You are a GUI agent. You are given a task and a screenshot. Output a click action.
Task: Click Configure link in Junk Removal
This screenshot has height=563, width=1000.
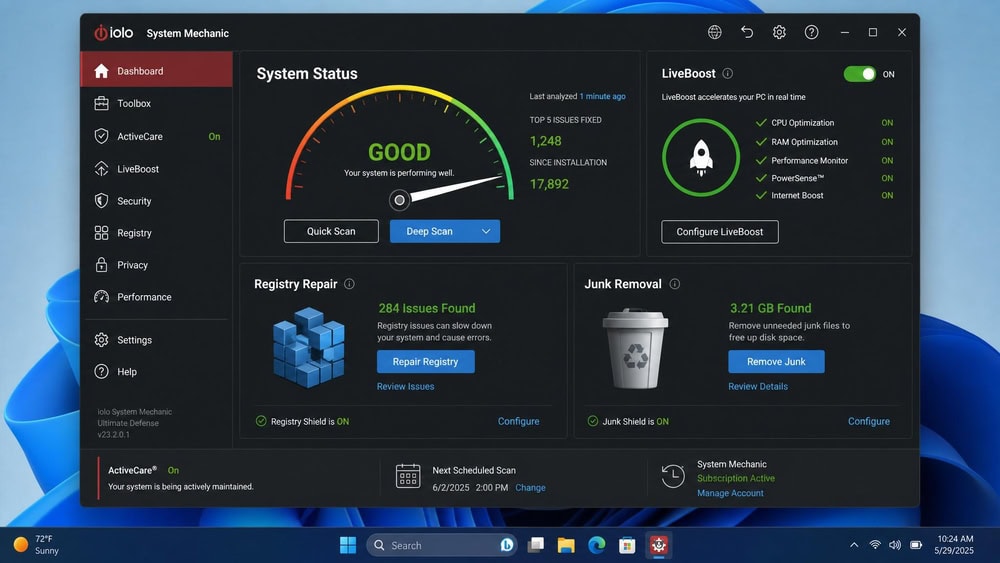pos(869,421)
